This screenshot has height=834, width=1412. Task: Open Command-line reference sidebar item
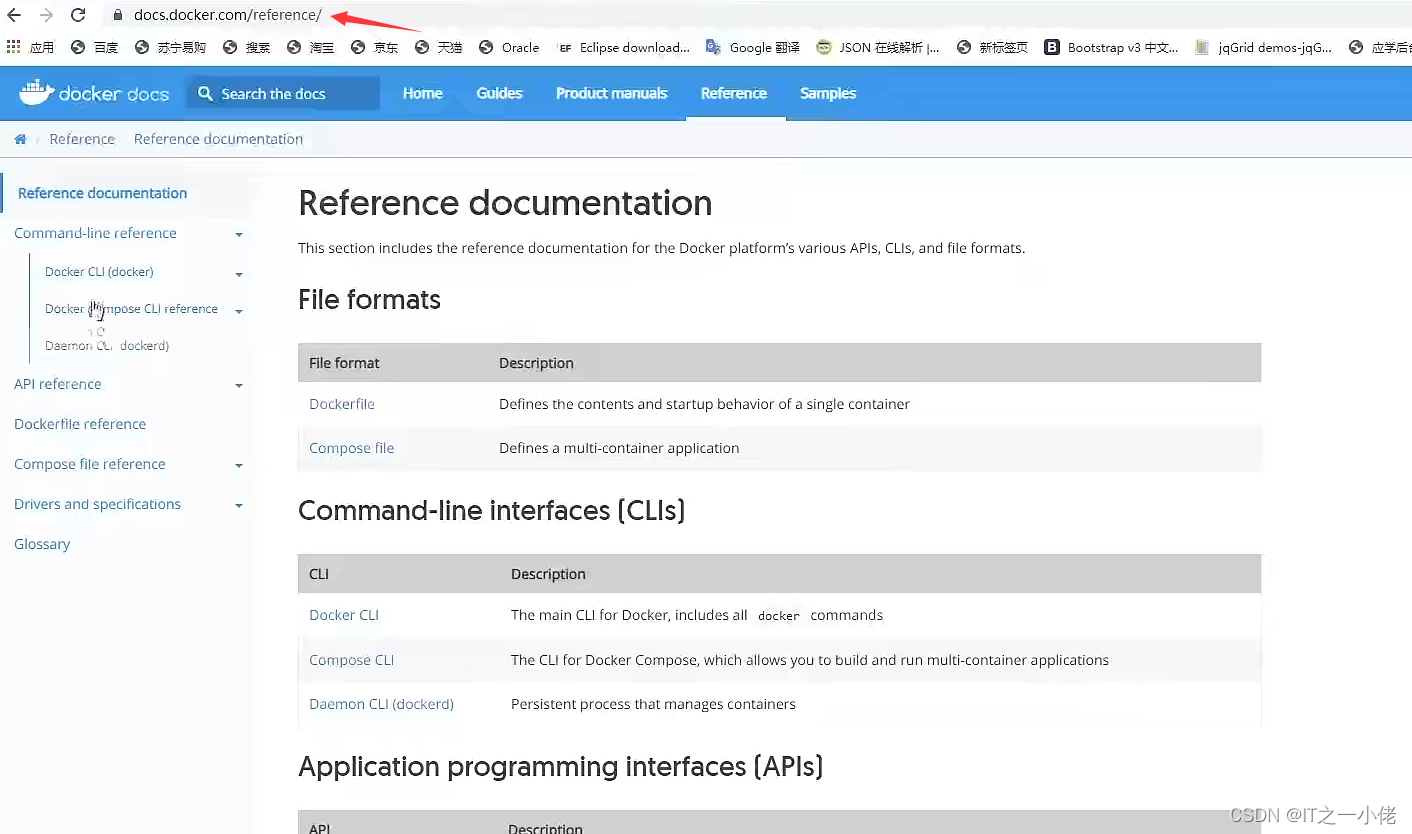pyautogui.click(x=95, y=233)
